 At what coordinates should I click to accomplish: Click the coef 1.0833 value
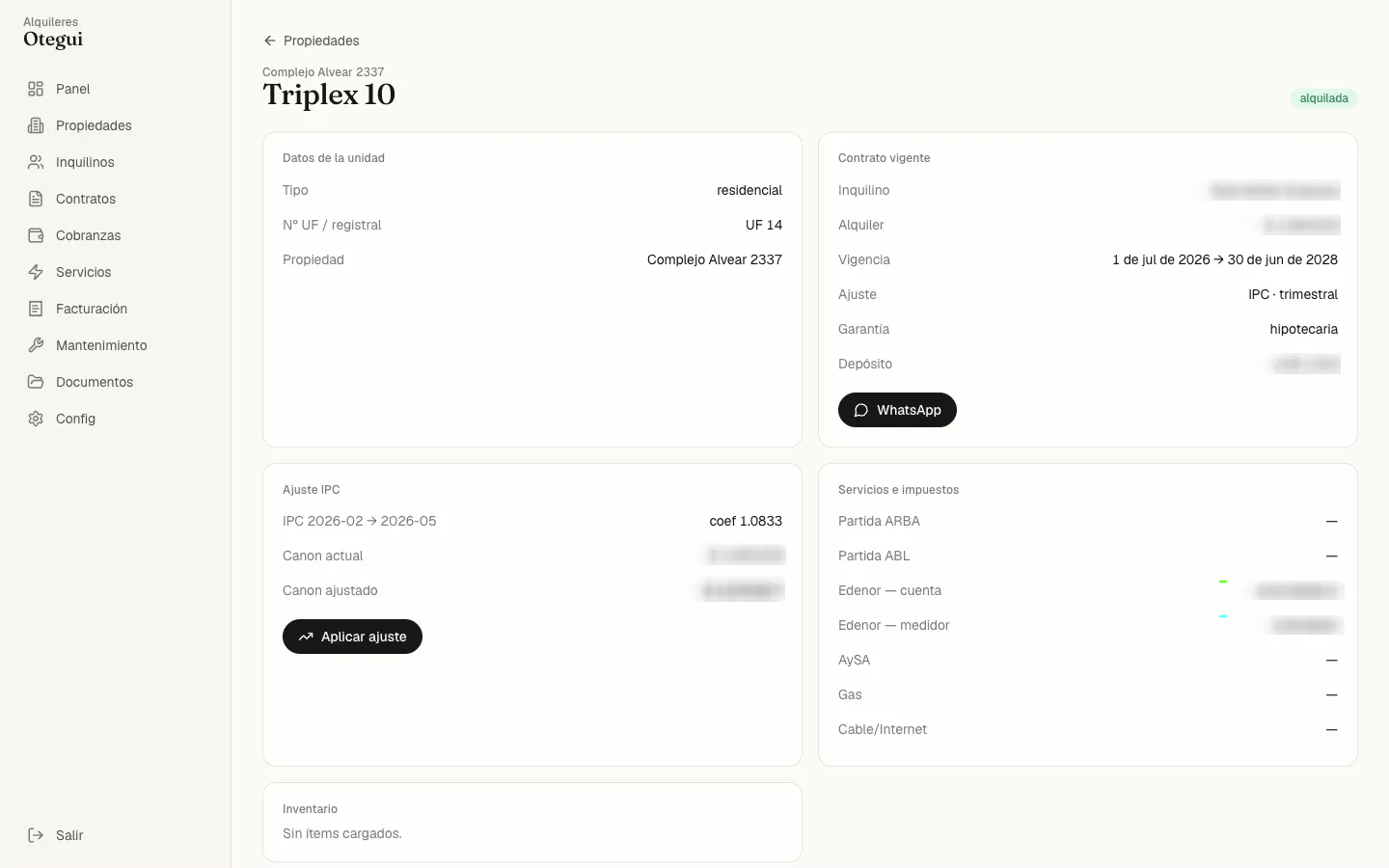point(746,521)
